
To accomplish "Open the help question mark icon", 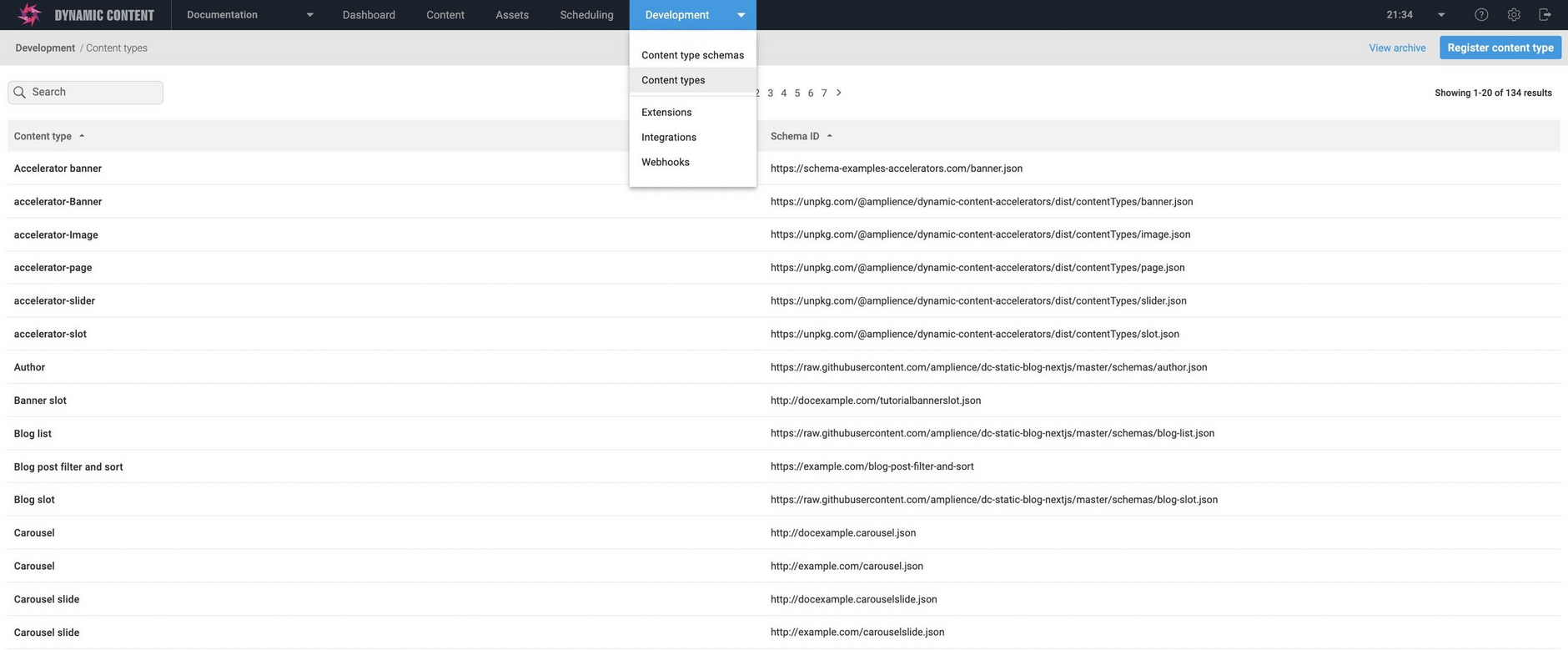I will 1481,15.
